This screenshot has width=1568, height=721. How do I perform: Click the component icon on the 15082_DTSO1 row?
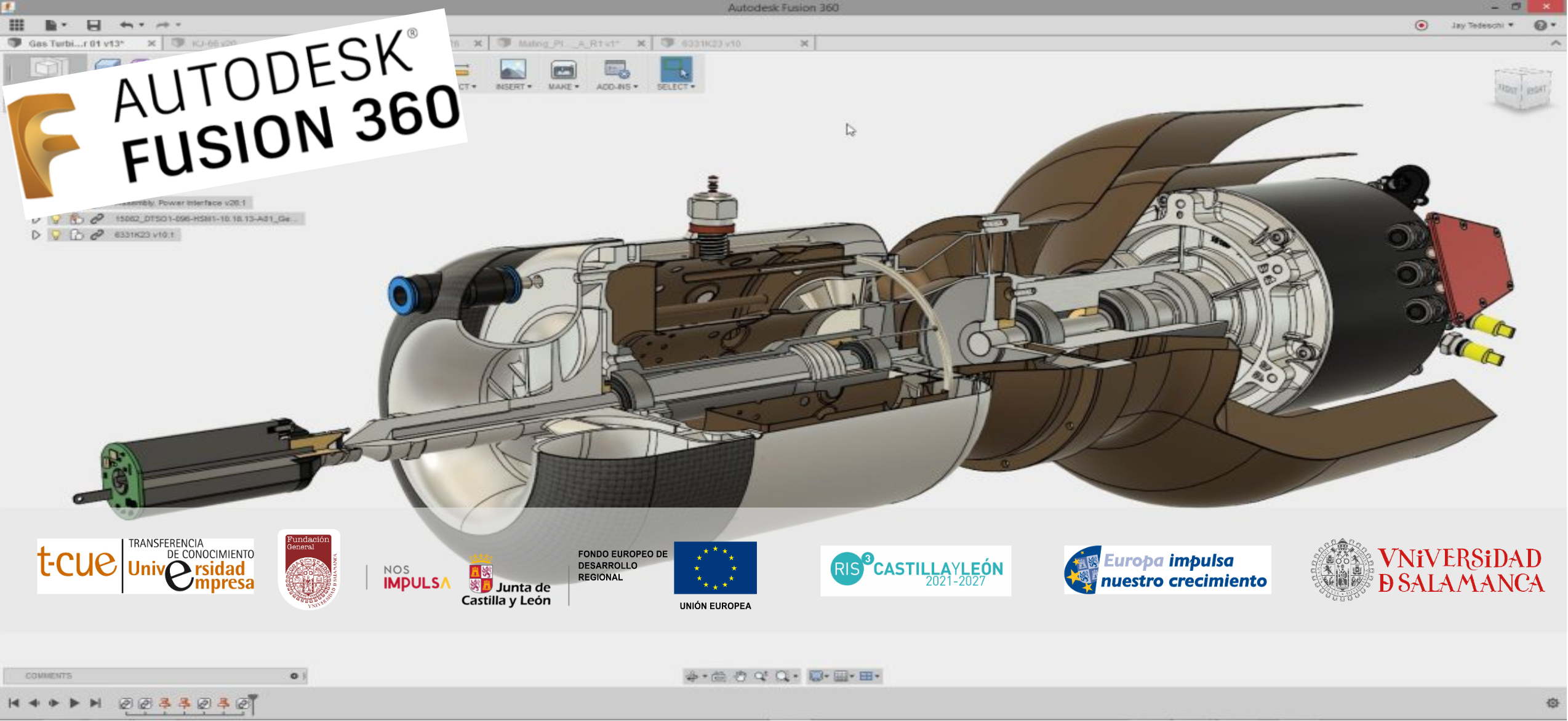[76, 219]
